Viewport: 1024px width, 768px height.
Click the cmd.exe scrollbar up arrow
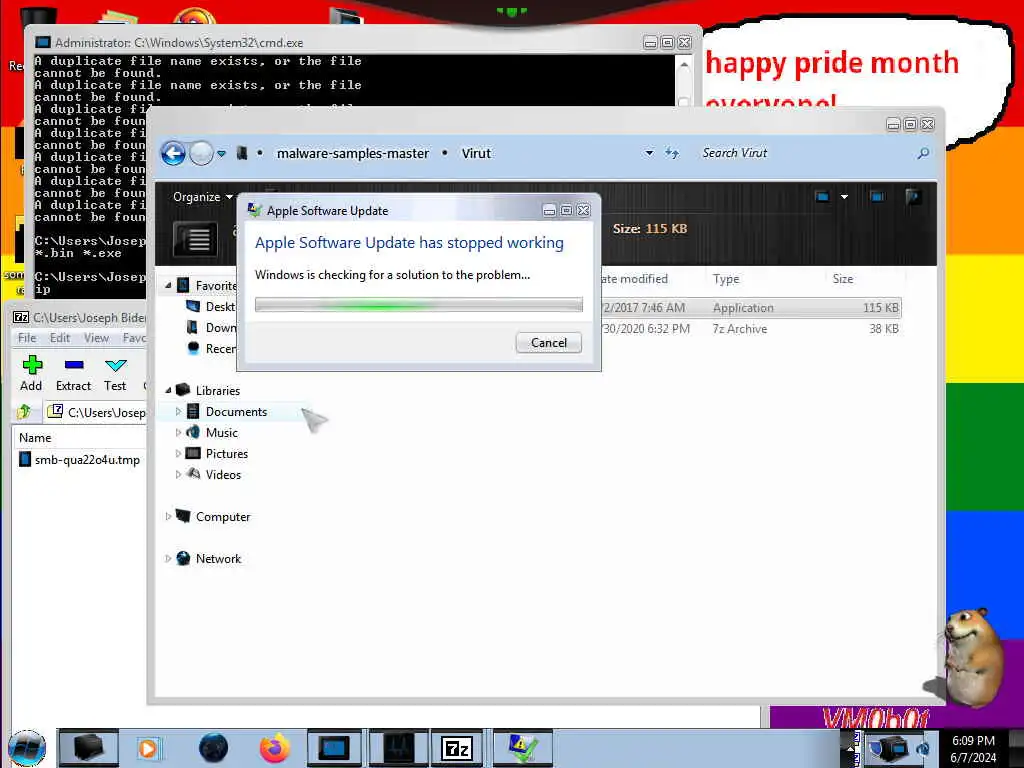click(x=684, y=65)
